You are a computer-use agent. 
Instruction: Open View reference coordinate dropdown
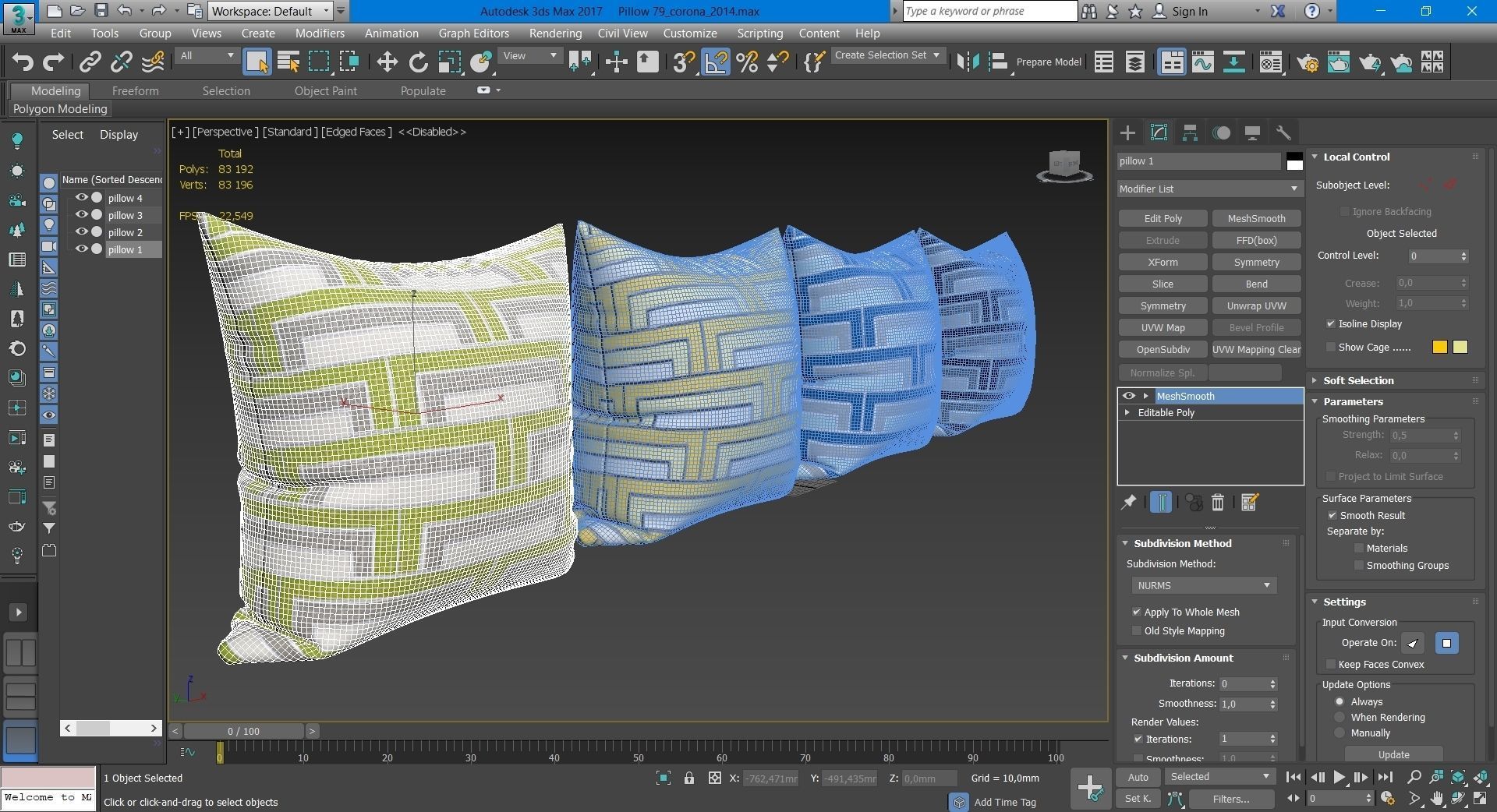[x=530, y=55]
